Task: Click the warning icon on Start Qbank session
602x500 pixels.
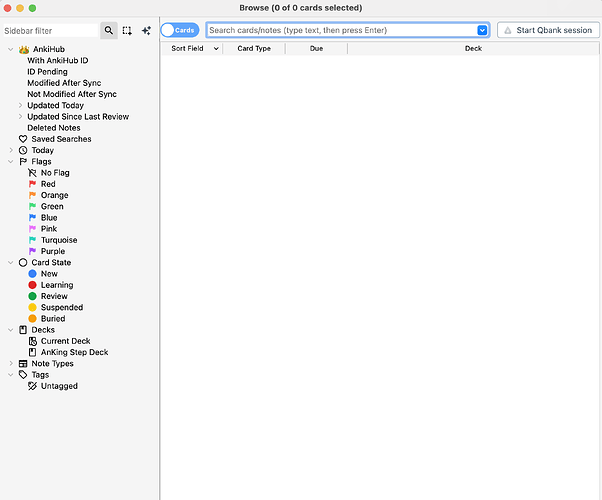Action: point(508,30)
